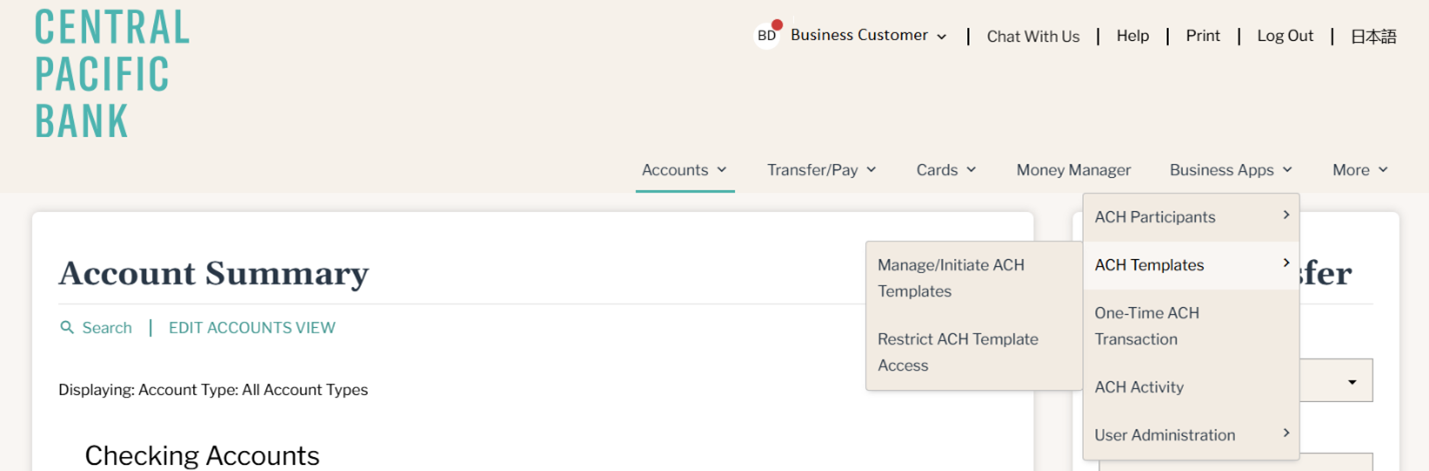1429x471 pixels.
Task: Expand the More menu
Action: pos(1360,170)
